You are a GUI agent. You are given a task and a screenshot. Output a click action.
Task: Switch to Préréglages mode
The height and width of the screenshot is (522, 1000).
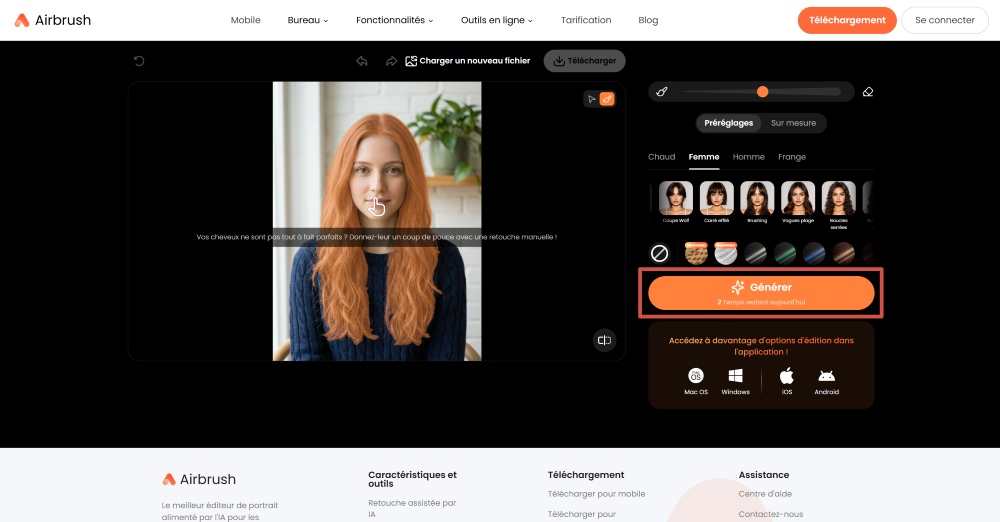[728, 123]
